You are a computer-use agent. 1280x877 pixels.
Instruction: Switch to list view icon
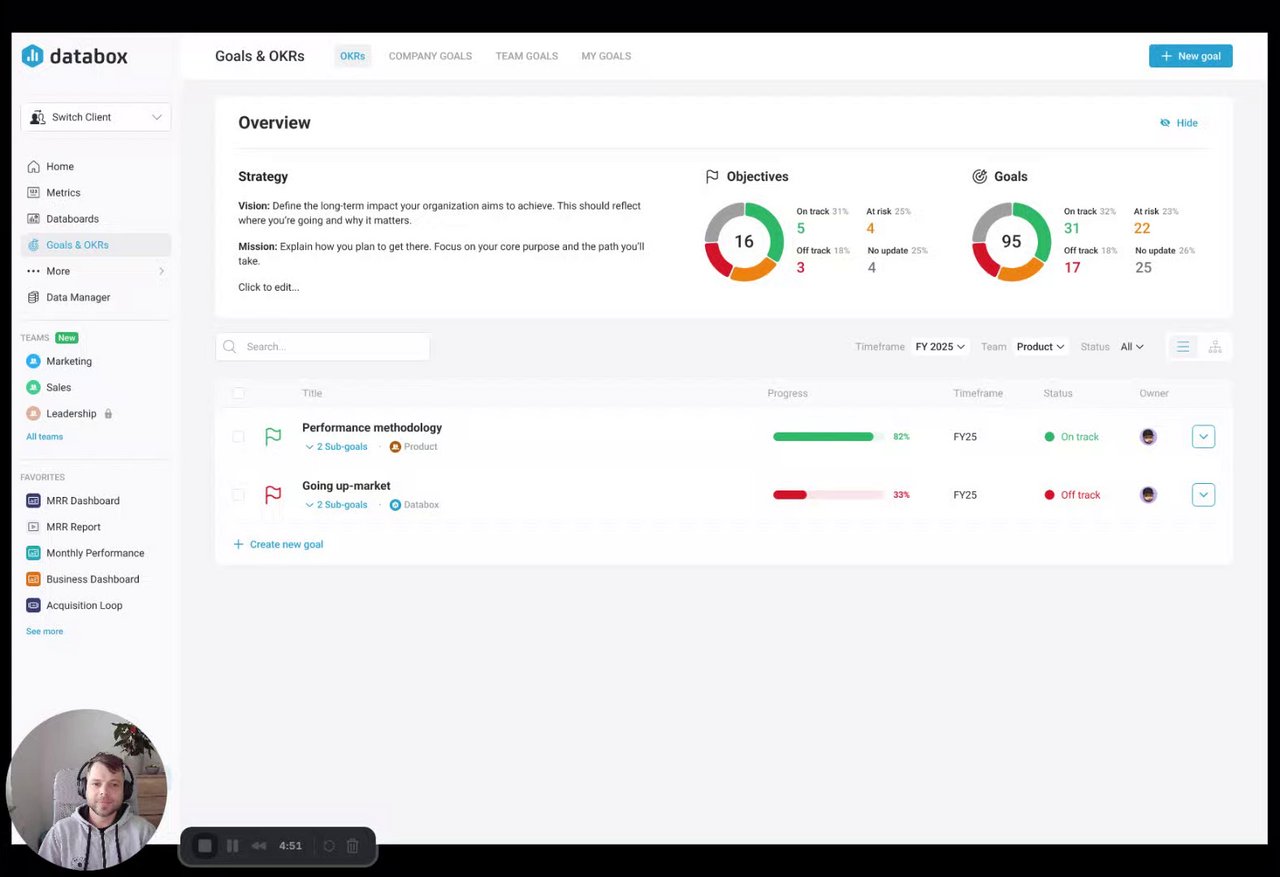(x=1183, y=347)
